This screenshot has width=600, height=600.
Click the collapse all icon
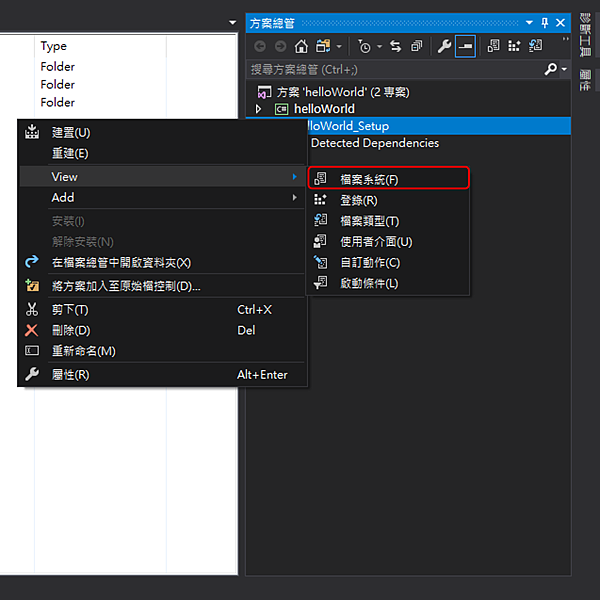(x=416, y=46)
